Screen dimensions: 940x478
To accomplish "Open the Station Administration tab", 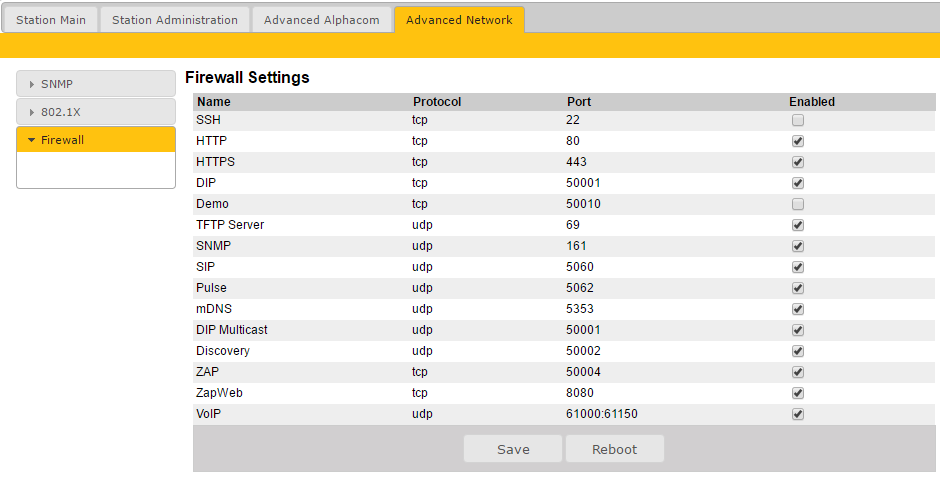I will tap(175, 20).
